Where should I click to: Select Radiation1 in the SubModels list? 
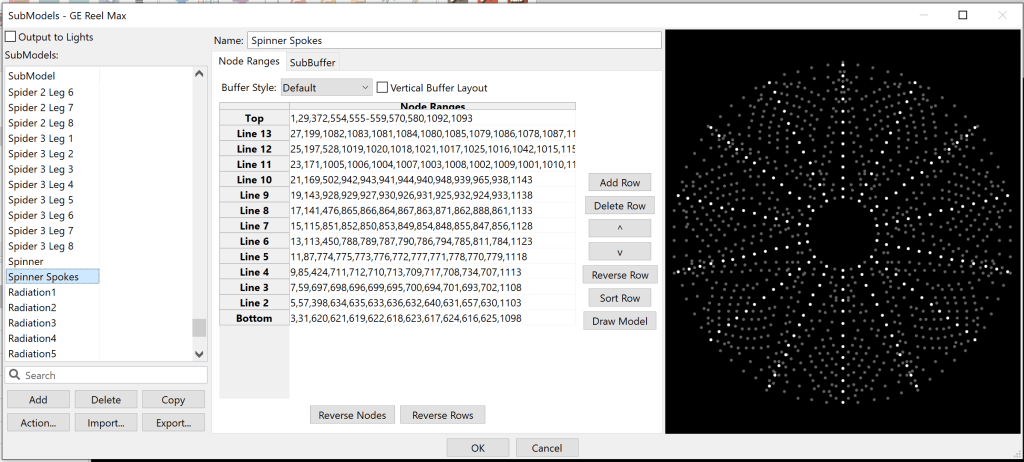[x=32, y=292]
